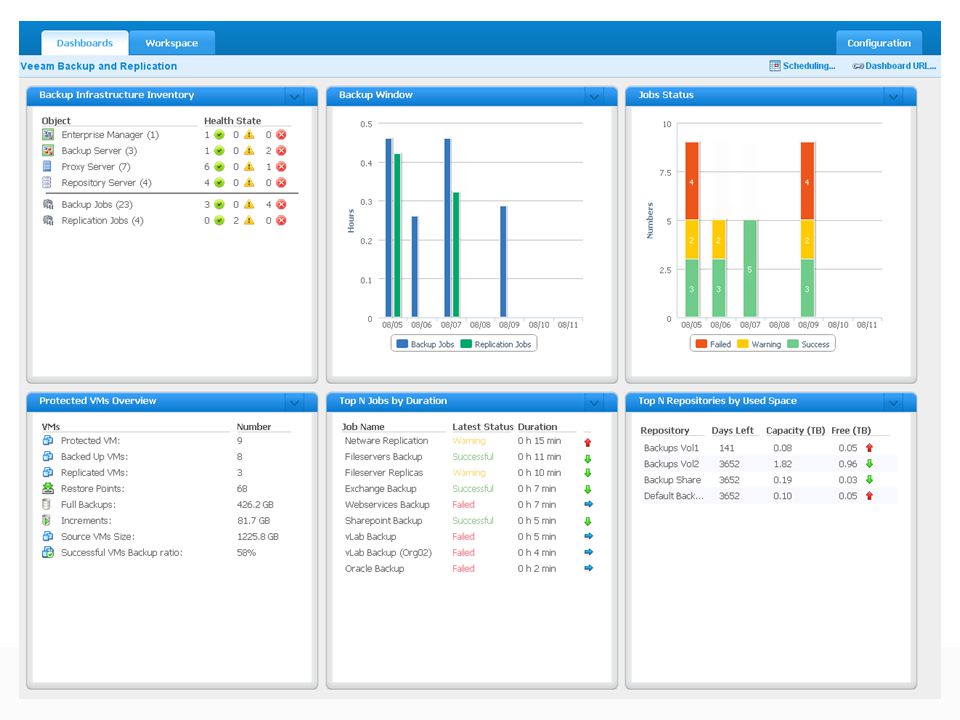
Task: Toggle the Success legend swatch
Action: tap(793, 344)
